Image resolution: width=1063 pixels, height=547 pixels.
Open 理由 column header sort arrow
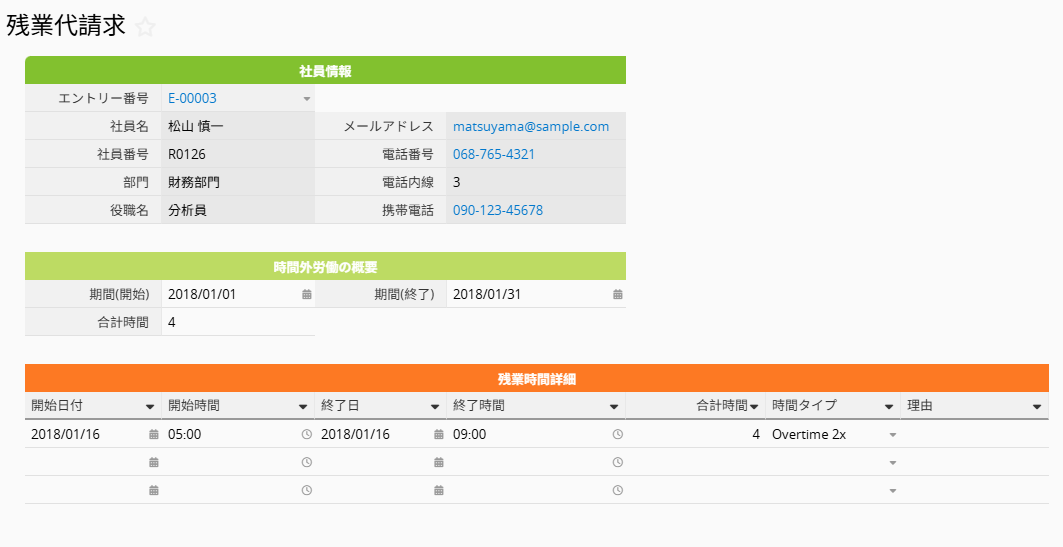pos(1038,407)
